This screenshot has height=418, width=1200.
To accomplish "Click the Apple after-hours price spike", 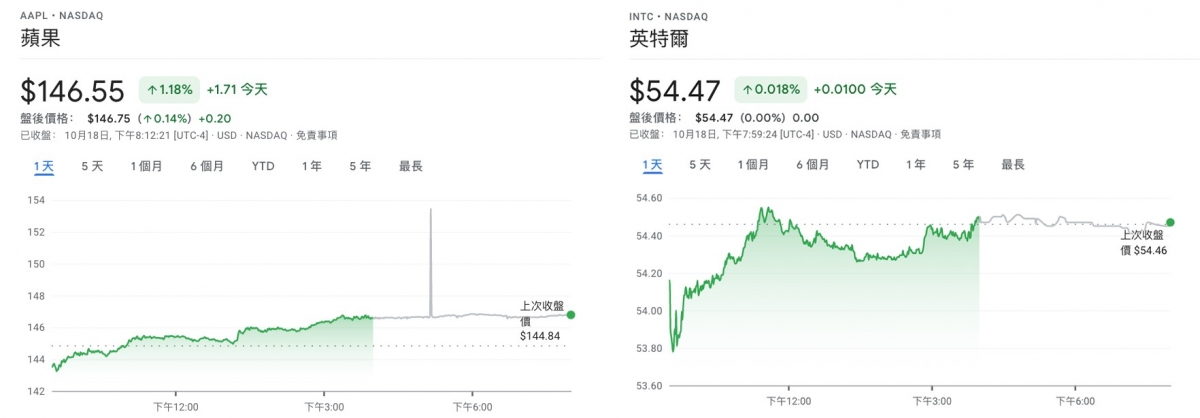I will click(x=431, y=262).
